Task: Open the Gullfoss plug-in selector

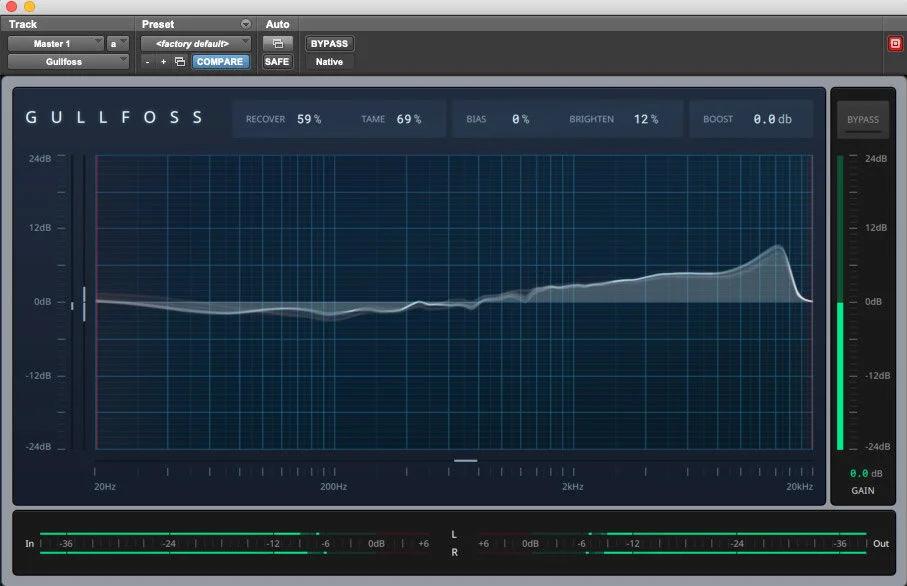Action: pyautogui.click(x=68, y=61)
